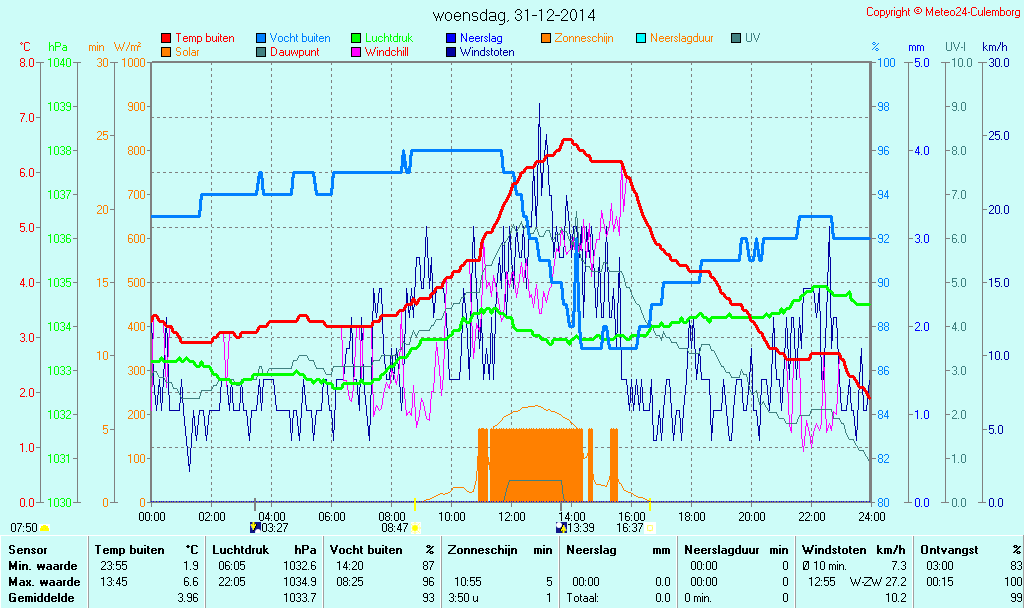Click the sunset icon next to 16:37
The width and height of the screenshot is (1026, 608).
pyautogui.click(x=651, y=527)
